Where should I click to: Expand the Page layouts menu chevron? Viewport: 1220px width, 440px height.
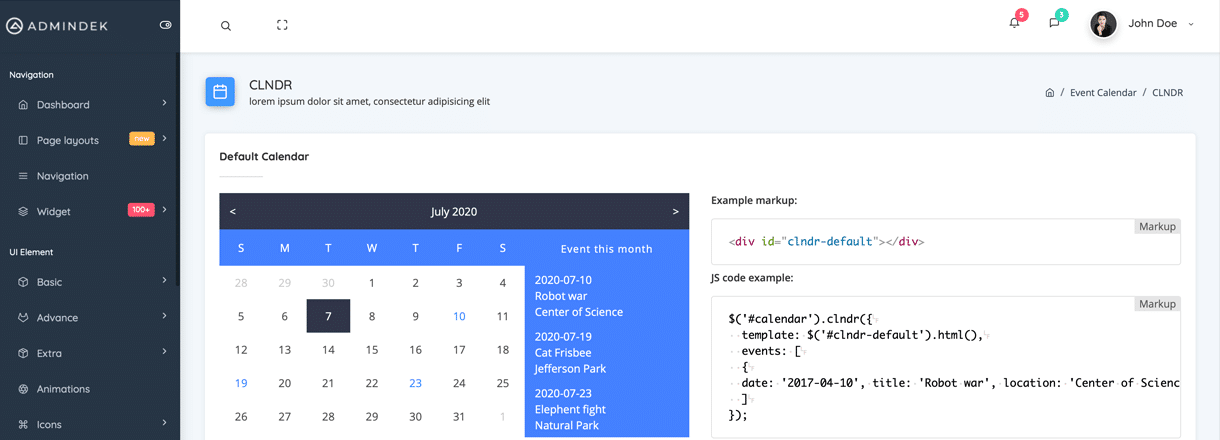[x=164, y=139]
